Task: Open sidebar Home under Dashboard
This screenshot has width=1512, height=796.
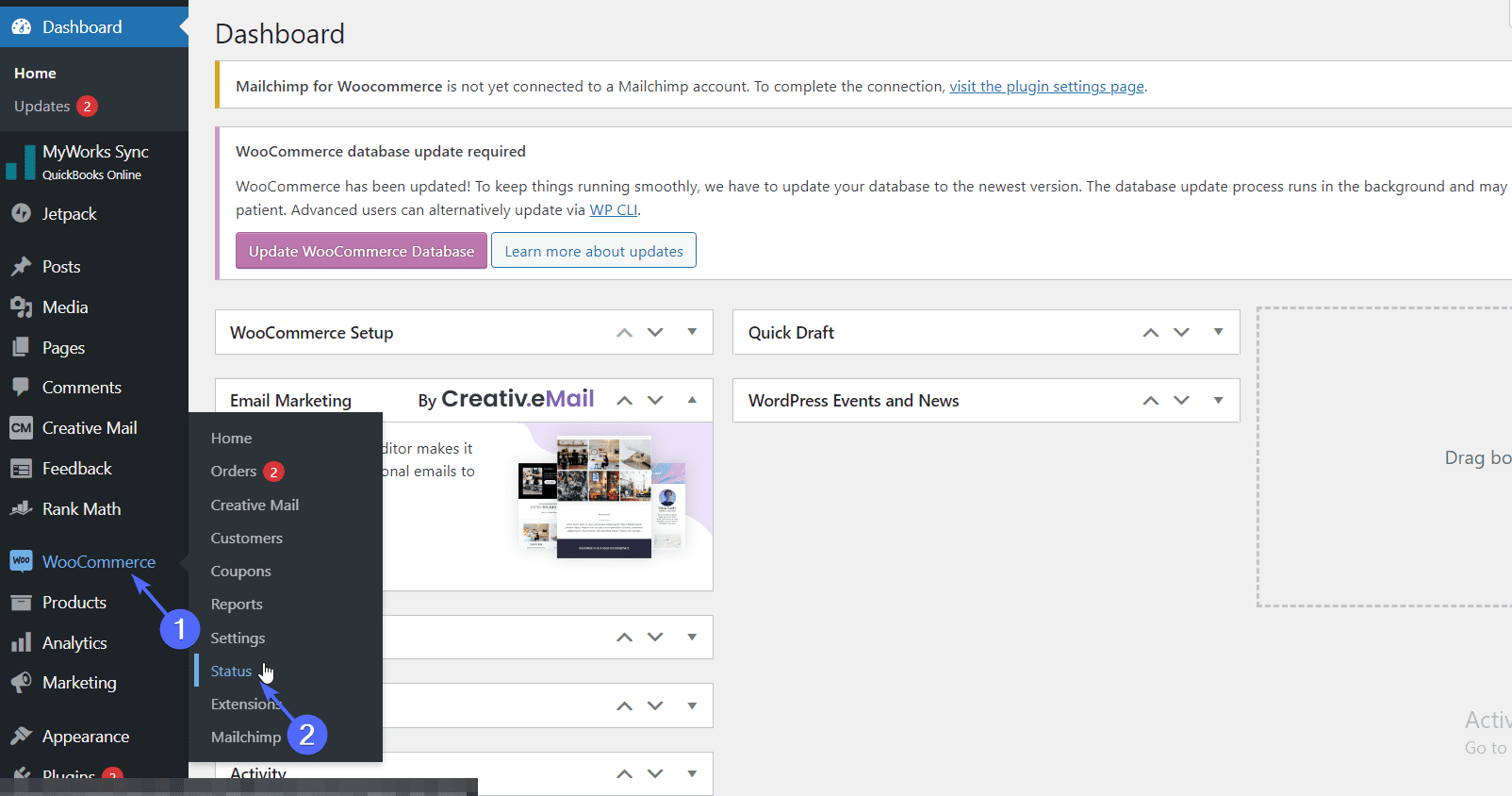Action: click(x=35, y=74)
